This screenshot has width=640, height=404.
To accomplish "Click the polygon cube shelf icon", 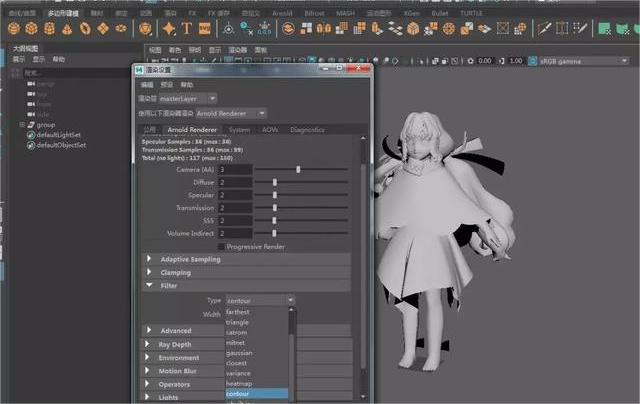I will tap(31, 29).
